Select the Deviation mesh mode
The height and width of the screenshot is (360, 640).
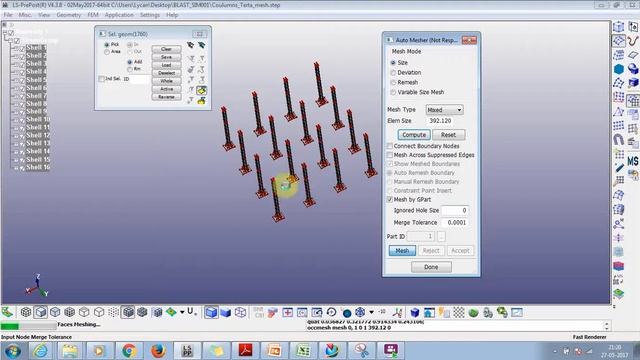point(393,73)
